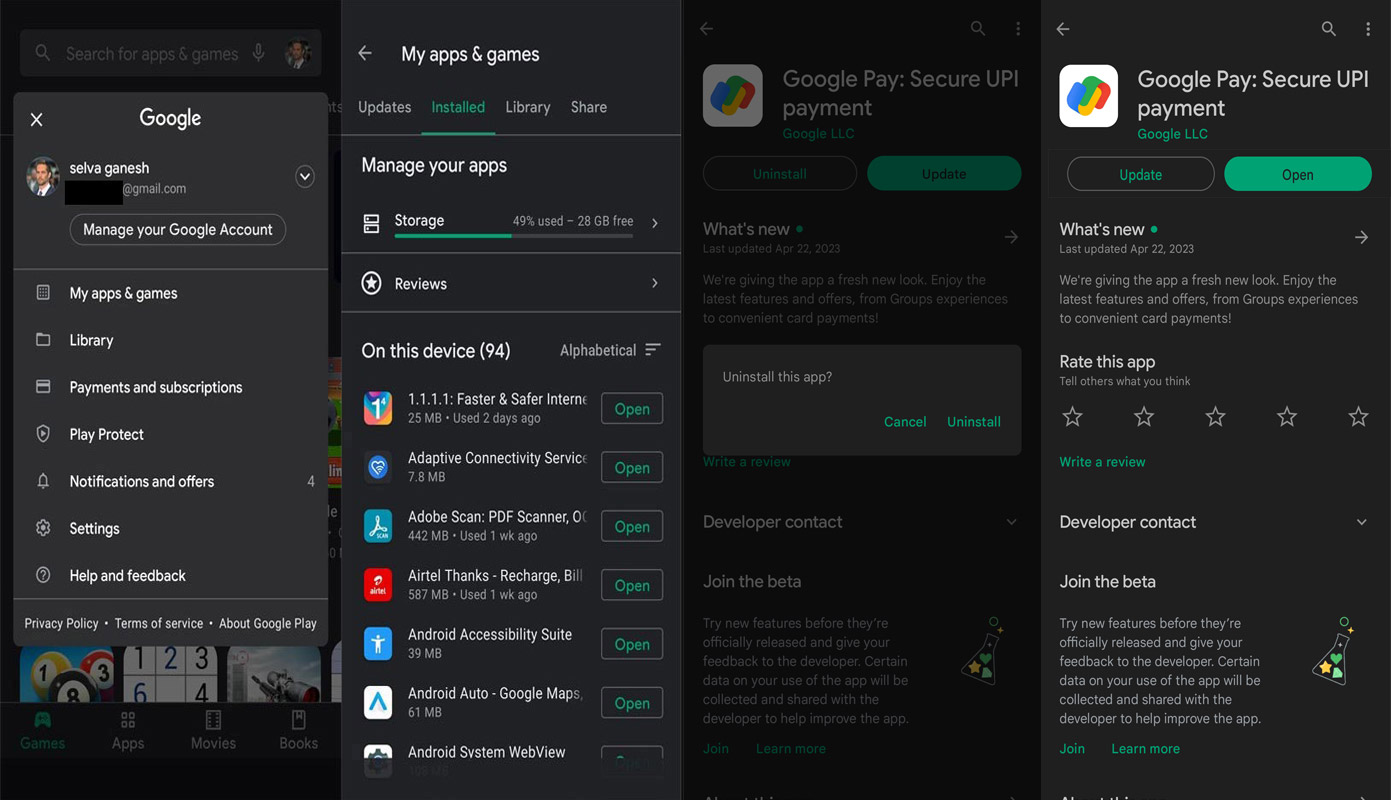Cancel the uninstall dialog
Viewport: 1391px width, 800px height.
click(x=905, y=422)
